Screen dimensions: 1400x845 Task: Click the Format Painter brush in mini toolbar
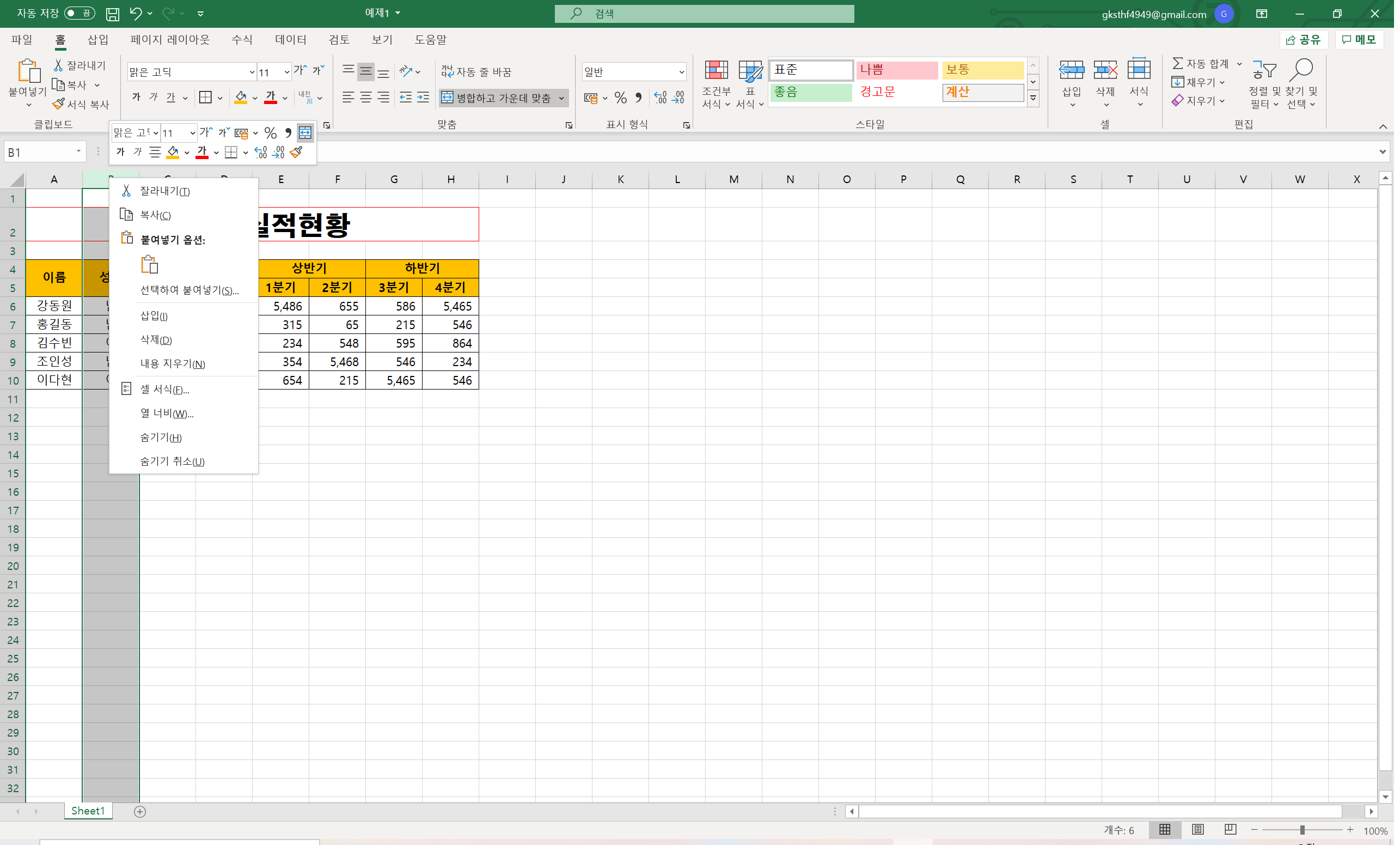296,152
